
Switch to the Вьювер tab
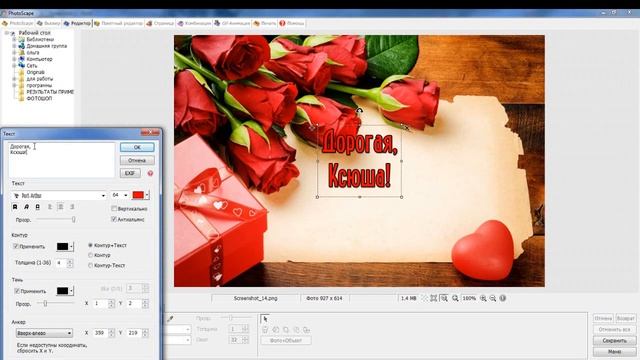tap(49, 23)
